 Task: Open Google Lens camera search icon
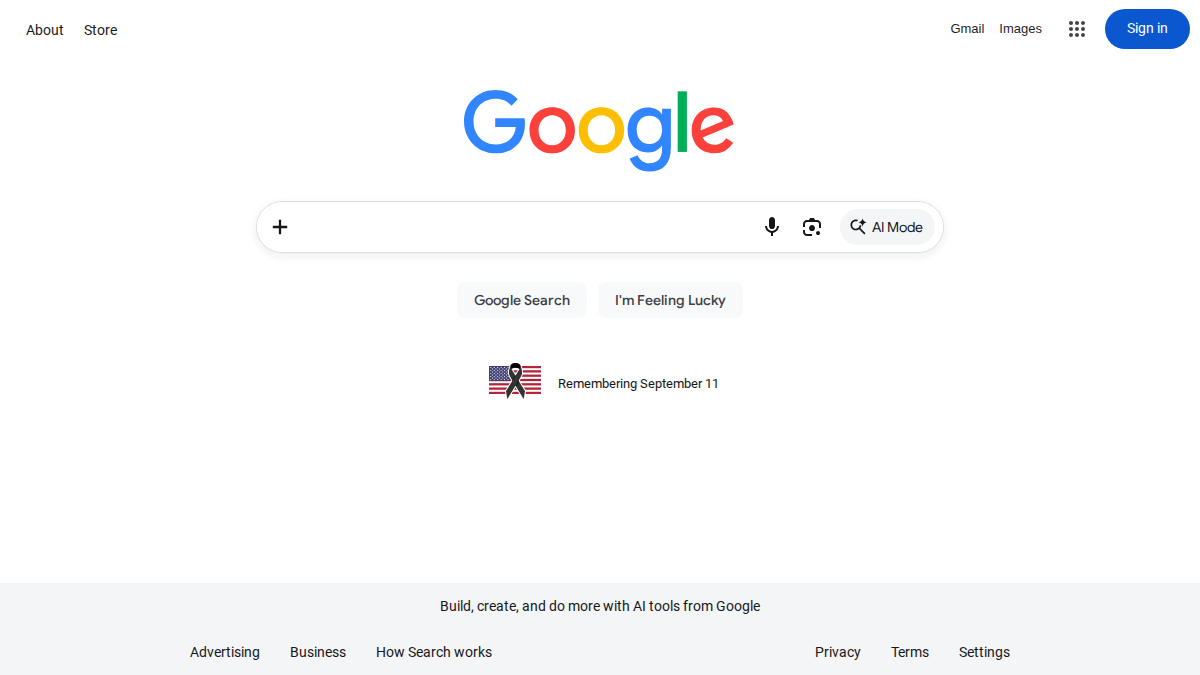coord(812,227)
